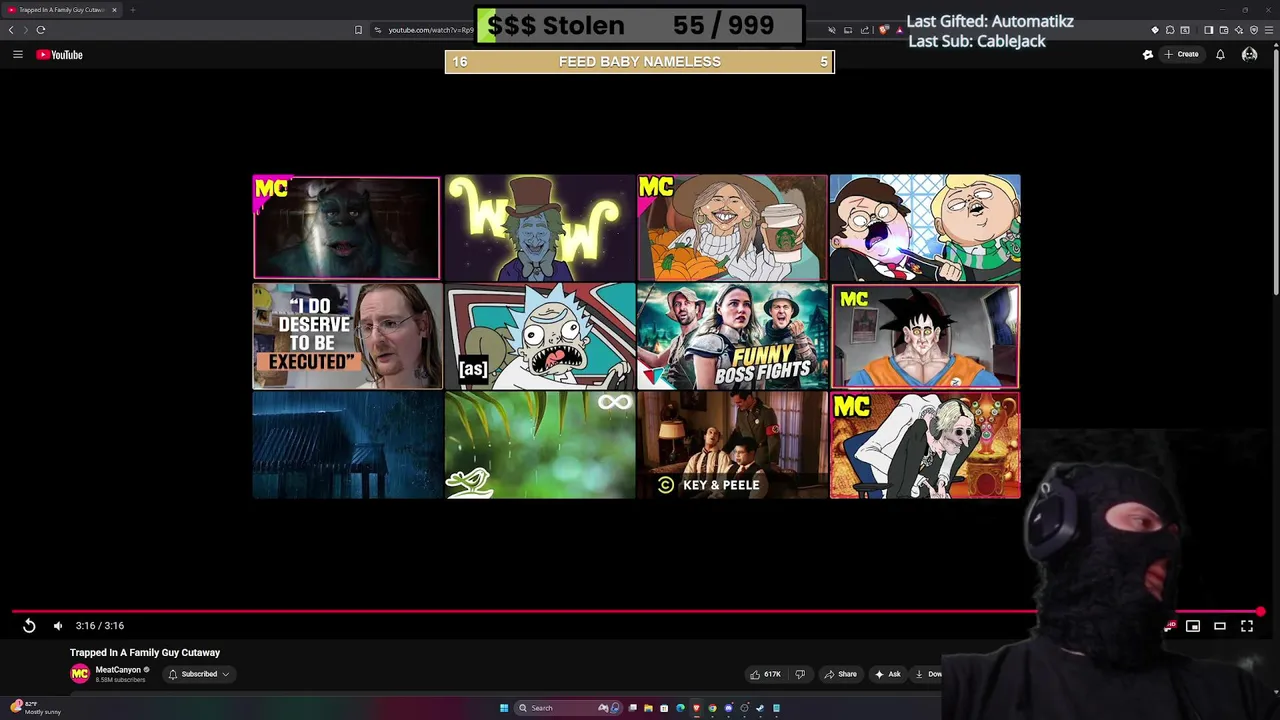This screenshot has height=720, width=1280.
Task: Open miniplayer from the player controls
Action: (x=1193, y=626)
